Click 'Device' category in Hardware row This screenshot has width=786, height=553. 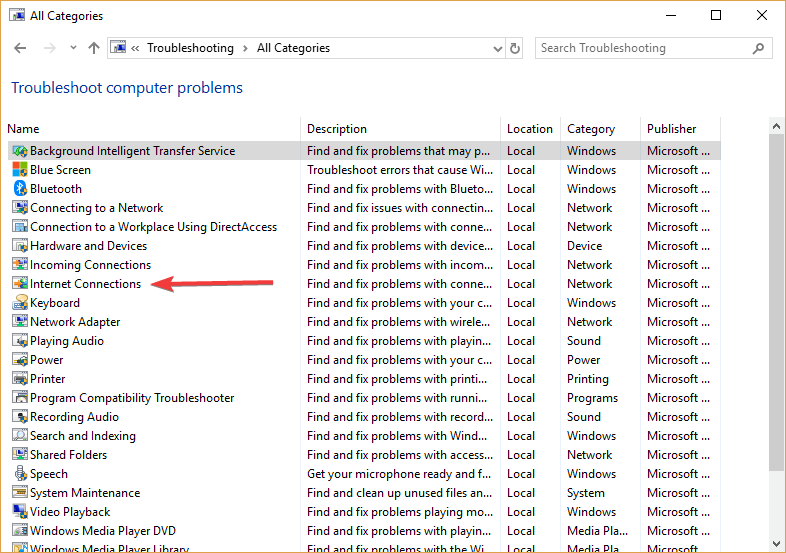coord(584,246)
